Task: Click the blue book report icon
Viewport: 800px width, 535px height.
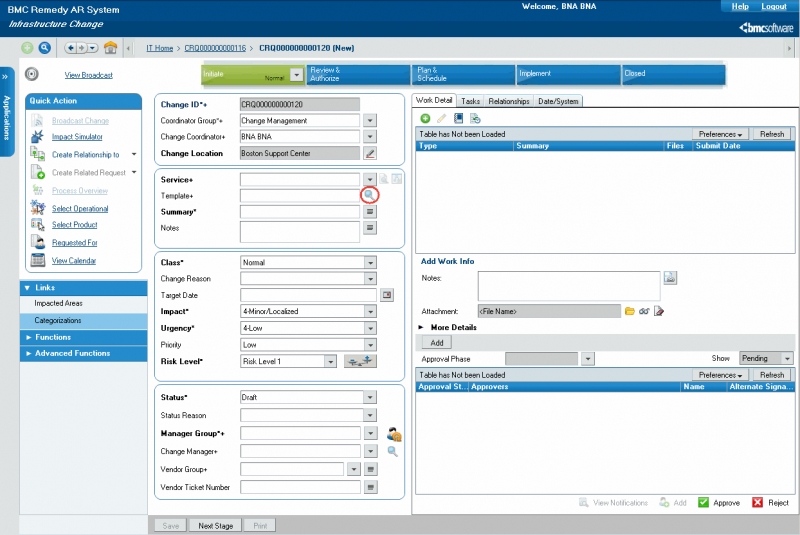Action: (459, 118)
